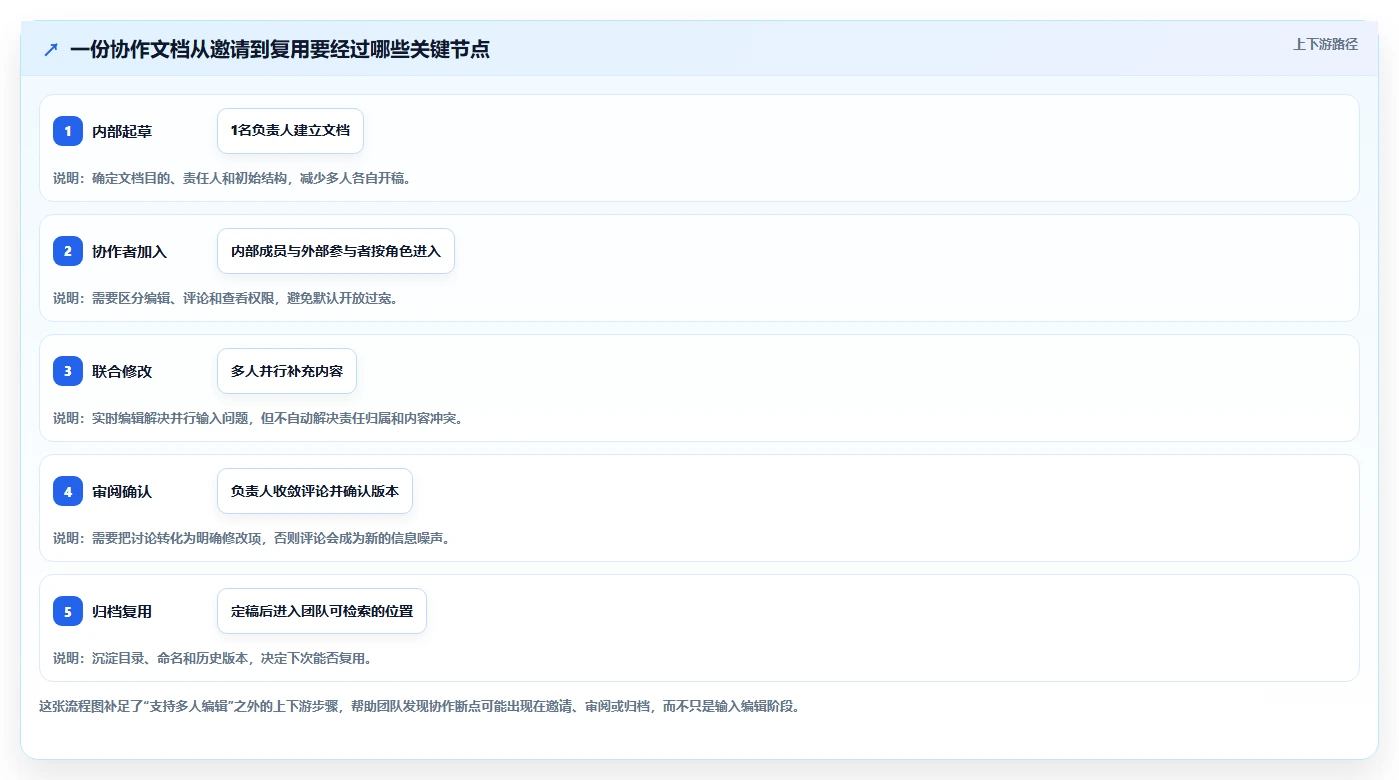This screenshot has height=780, width=1399.
Task: Click the 联合修改 step title
Action: click(x=122, y=371)
